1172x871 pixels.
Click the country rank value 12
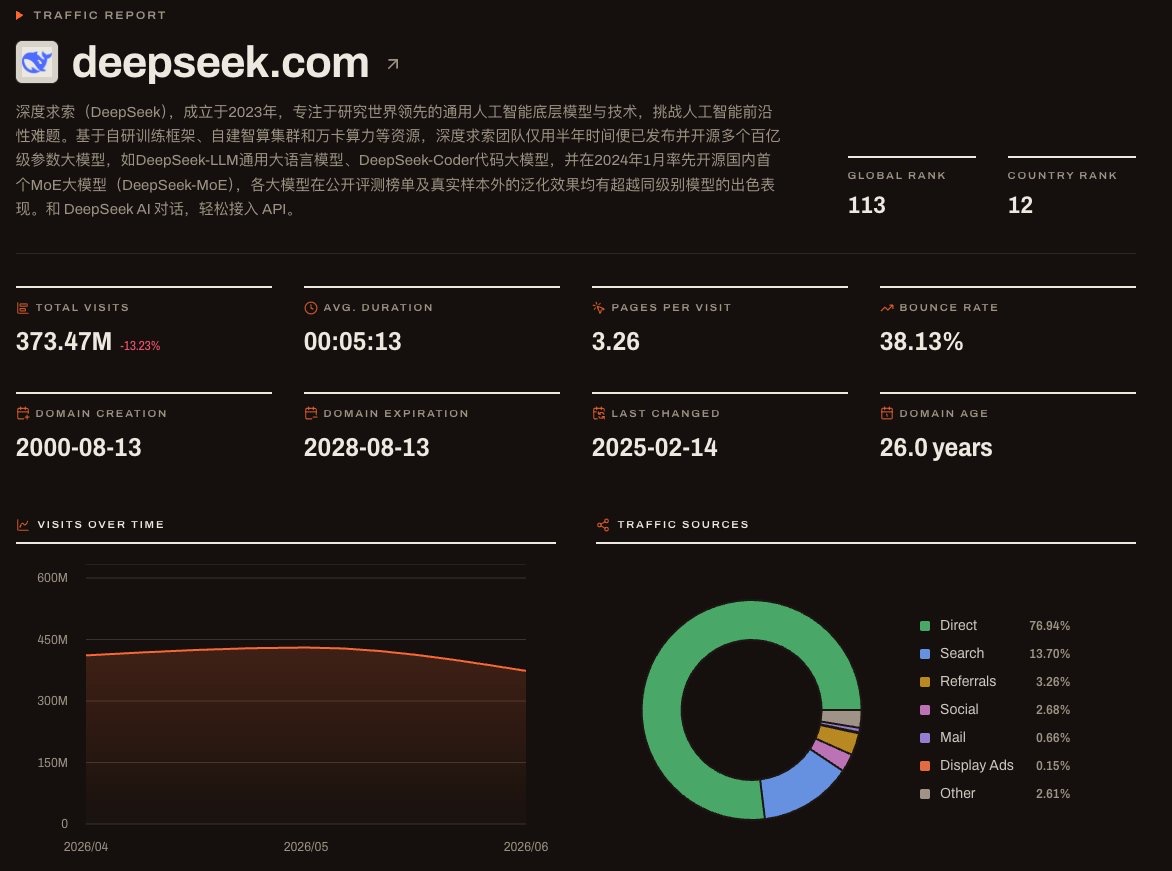point(1020,205)
